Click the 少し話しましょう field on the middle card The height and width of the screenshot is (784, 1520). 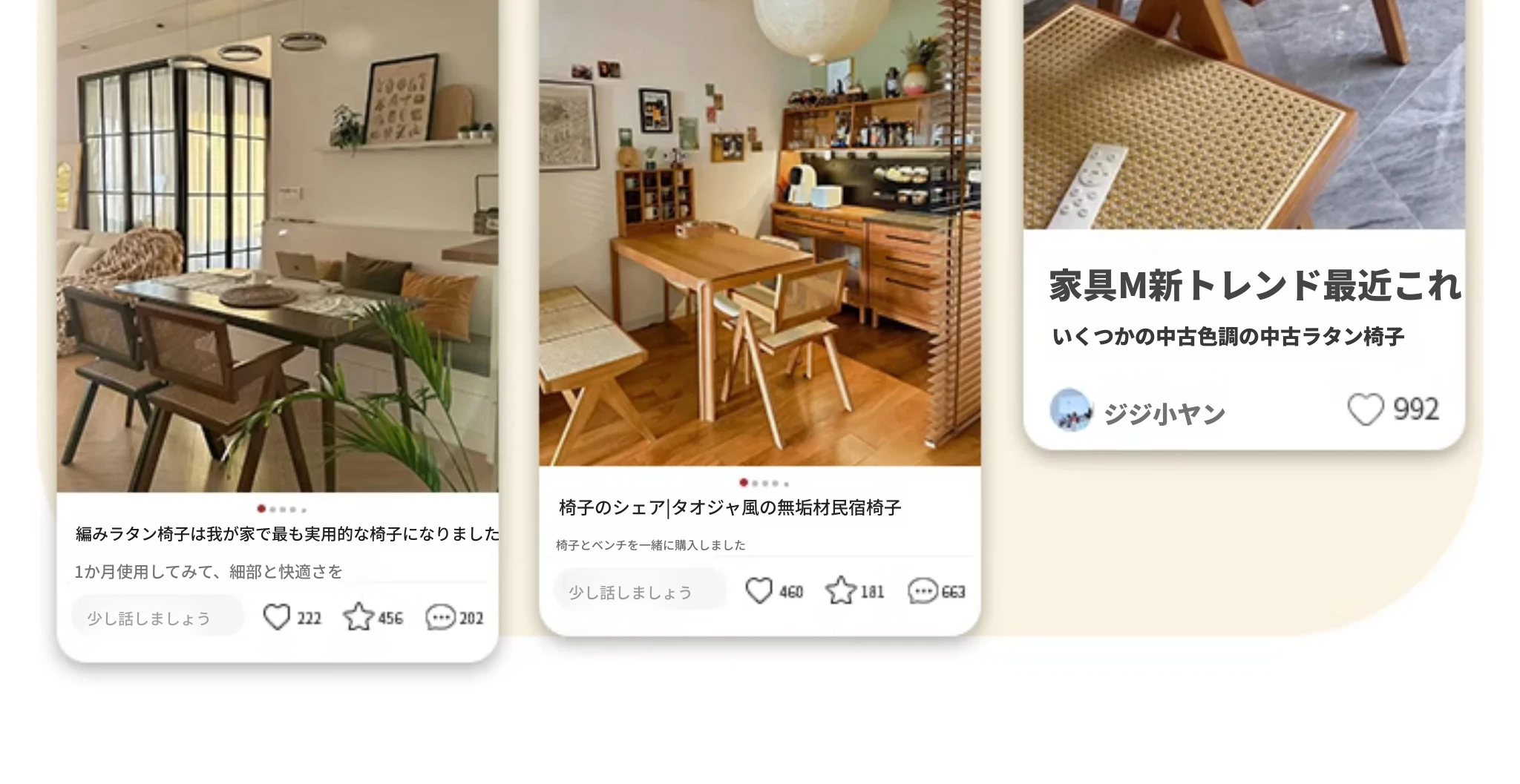[640, 591]
